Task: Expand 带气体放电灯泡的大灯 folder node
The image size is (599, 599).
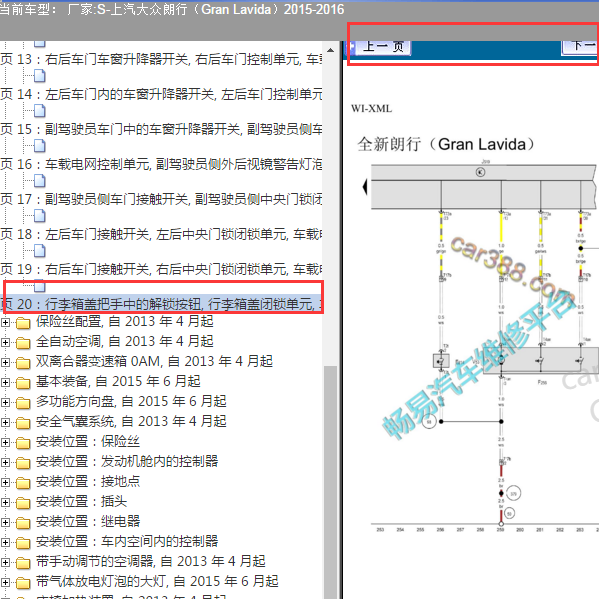Action: click(x=5, y=583)
